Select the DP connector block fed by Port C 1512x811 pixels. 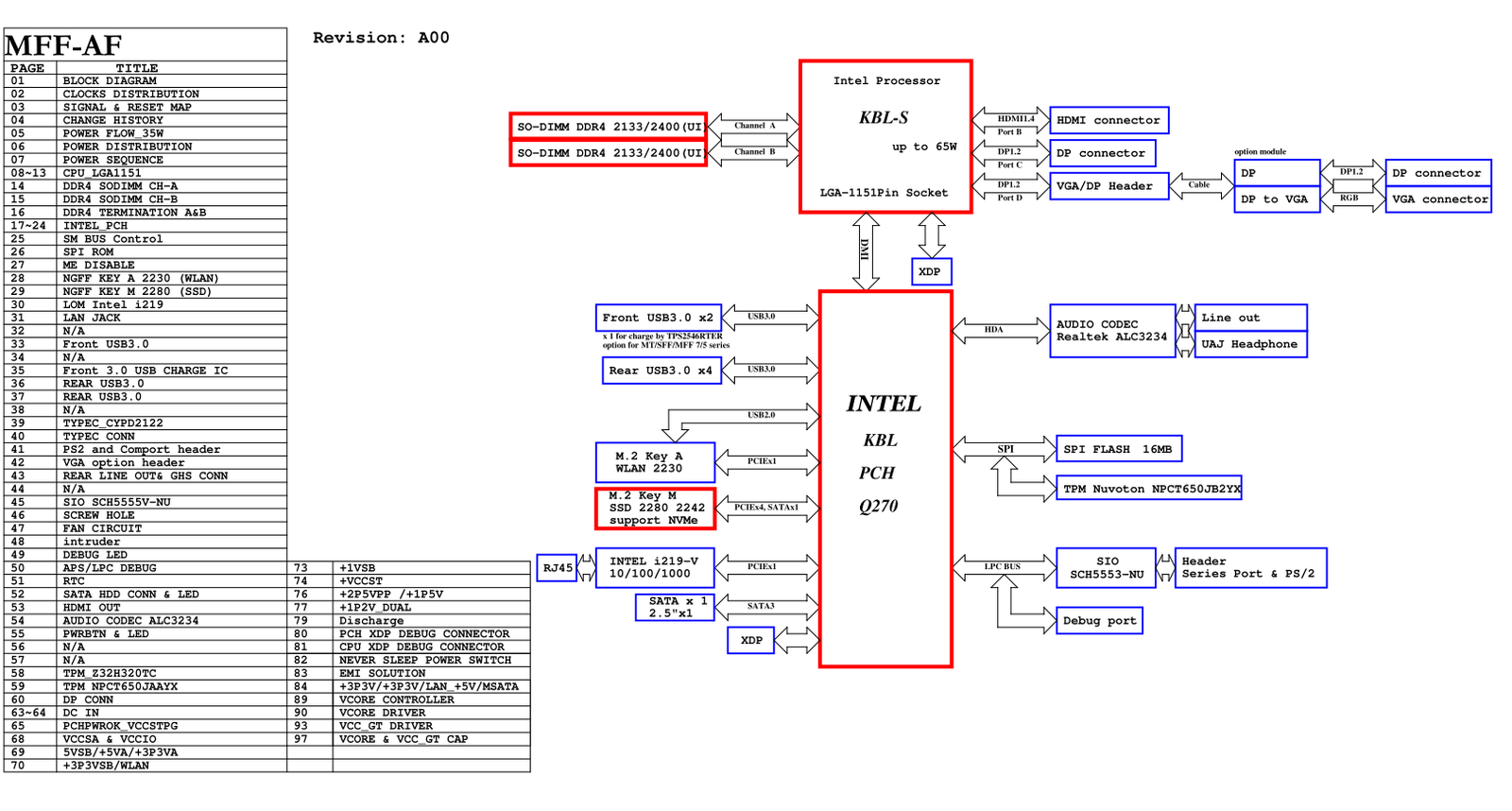(1103, 153)
